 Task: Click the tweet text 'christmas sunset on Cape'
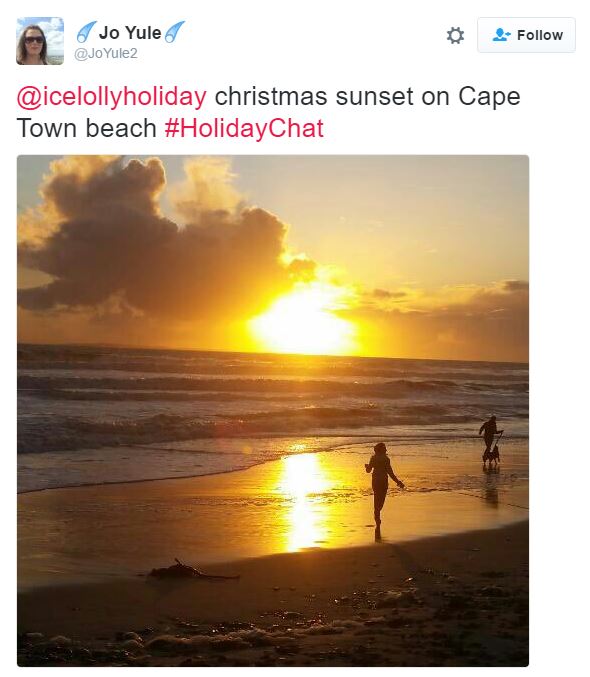(368, 96)
